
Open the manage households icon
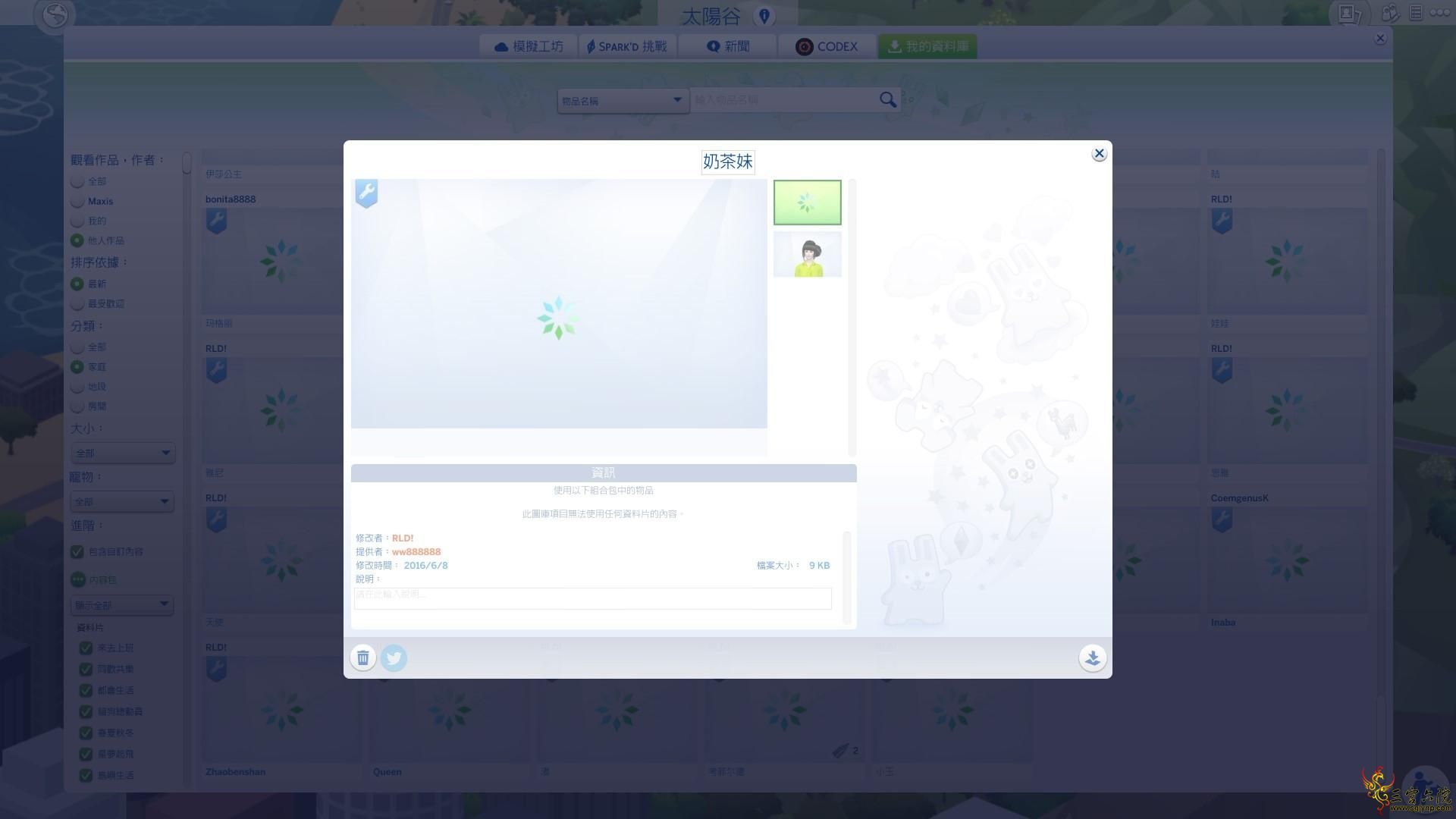(x=1390, y=13)
